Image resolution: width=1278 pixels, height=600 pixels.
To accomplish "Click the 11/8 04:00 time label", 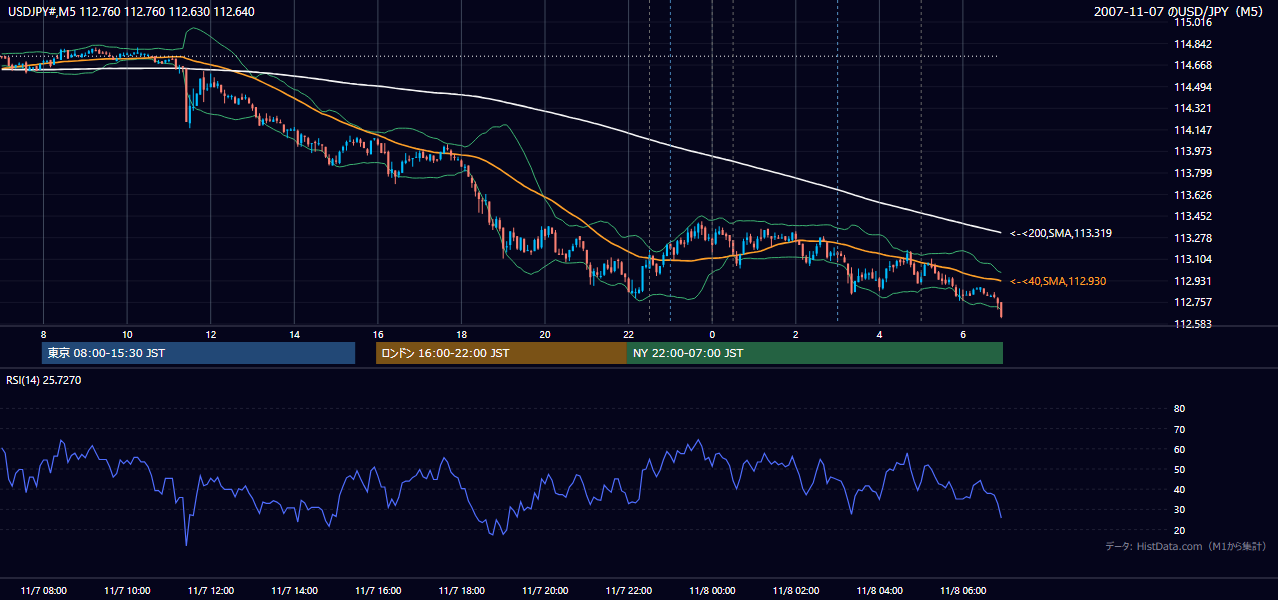I will pos(879,591).
